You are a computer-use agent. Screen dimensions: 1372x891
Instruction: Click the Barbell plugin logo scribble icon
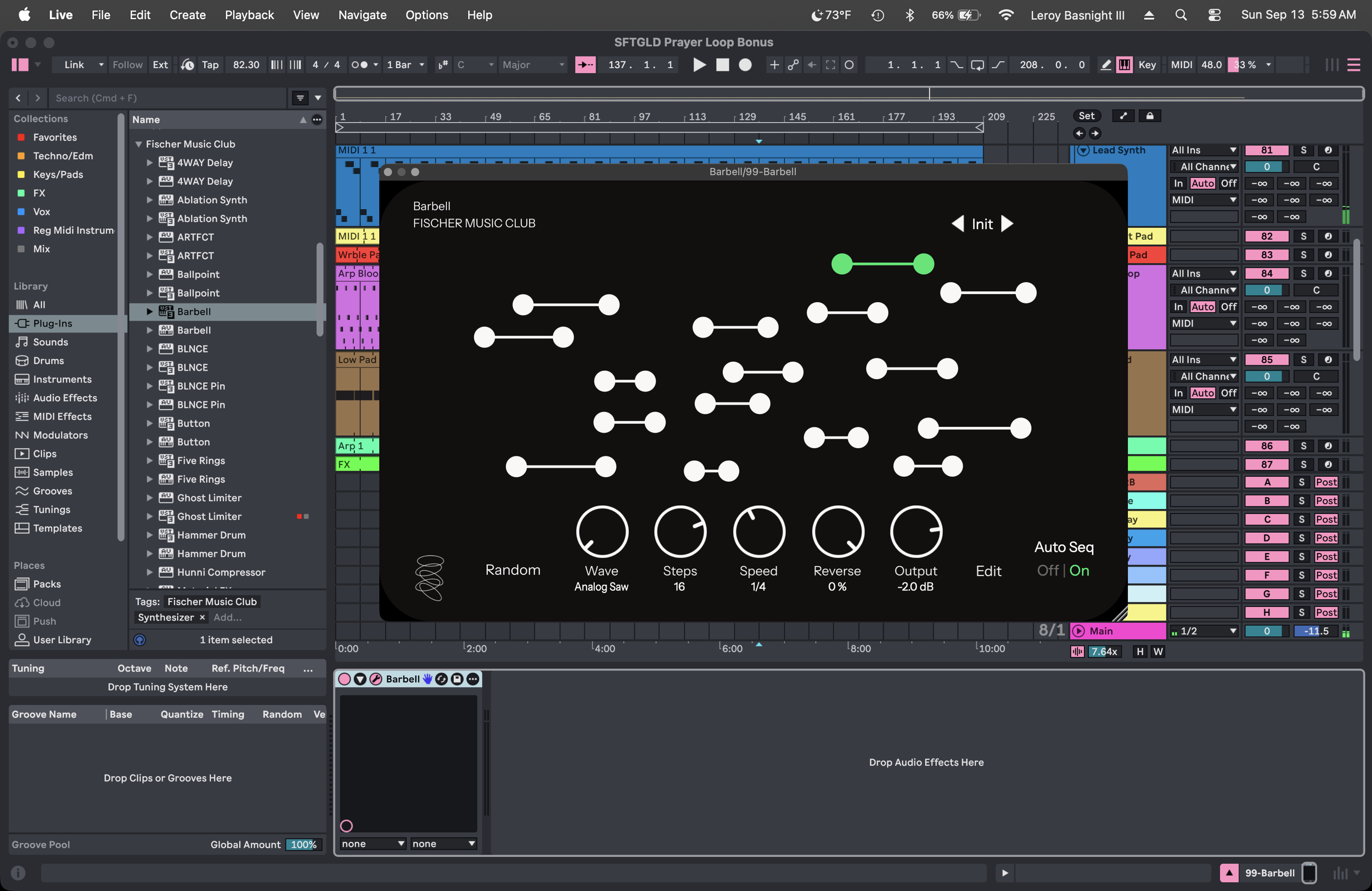pyautogui.click(x=430, y=578)
